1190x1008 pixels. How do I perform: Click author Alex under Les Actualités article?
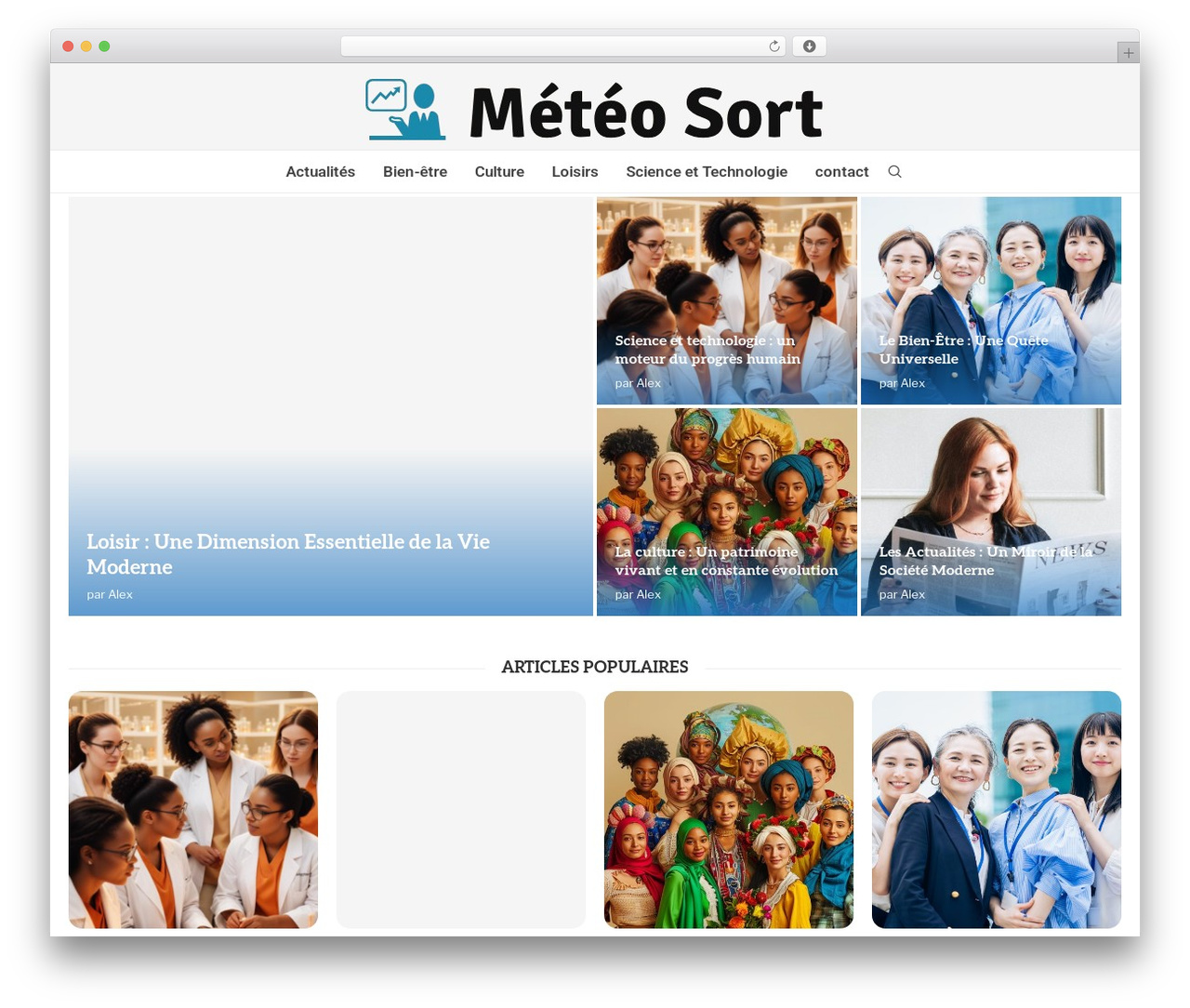pyautogui.click(x=913, y=595)
